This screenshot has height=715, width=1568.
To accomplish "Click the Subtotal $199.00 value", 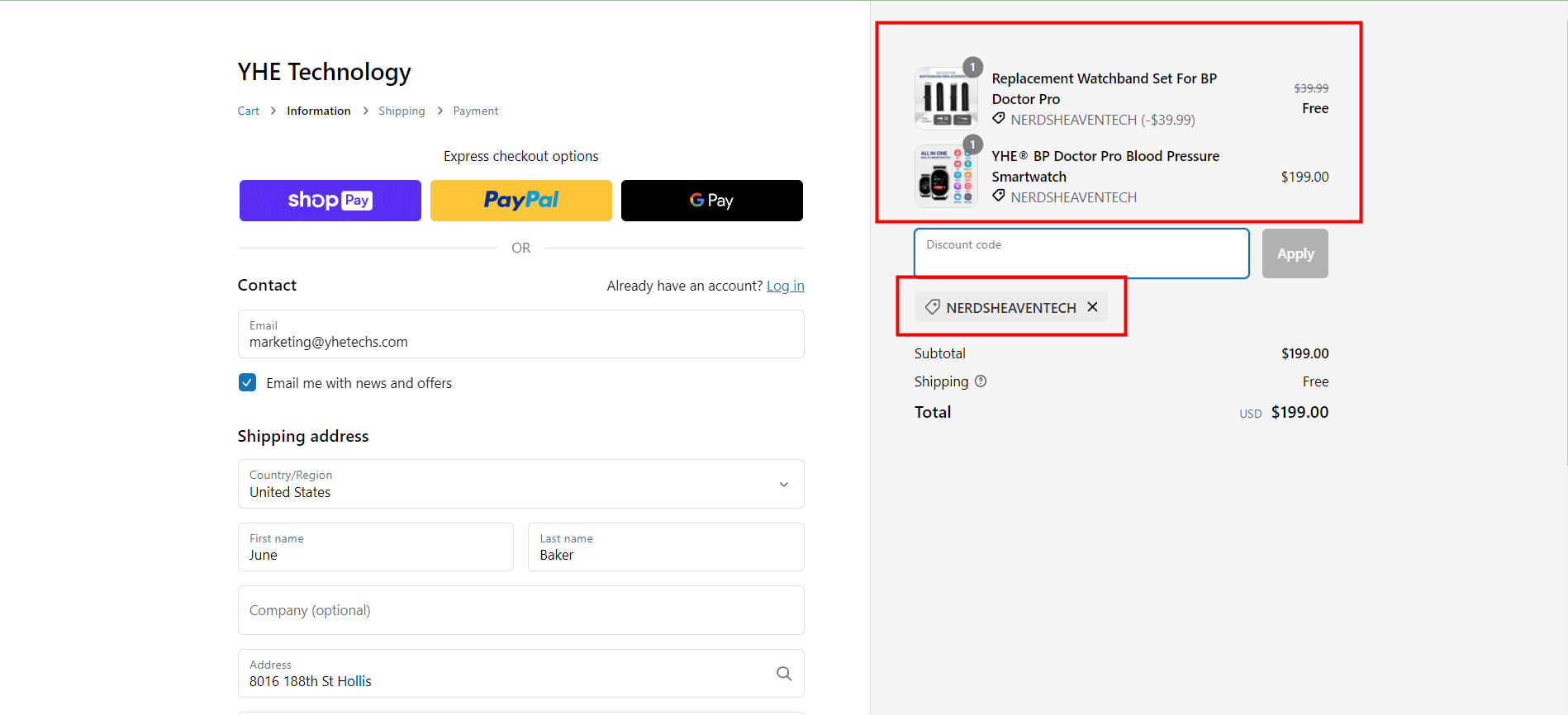I will click(1304, 353).
